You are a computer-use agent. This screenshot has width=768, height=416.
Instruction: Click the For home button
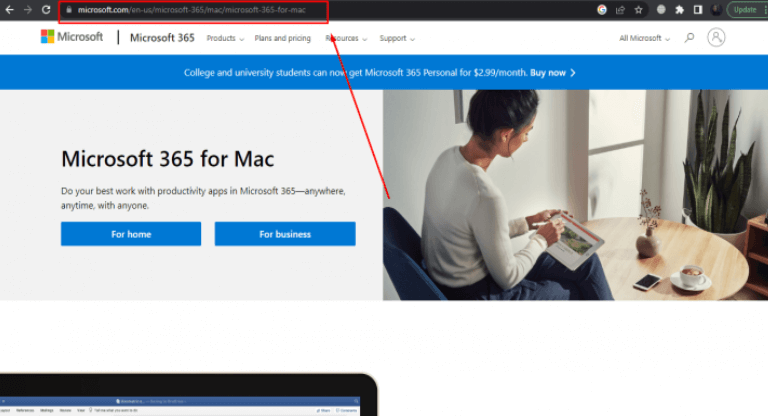click(x=131, y=234)
